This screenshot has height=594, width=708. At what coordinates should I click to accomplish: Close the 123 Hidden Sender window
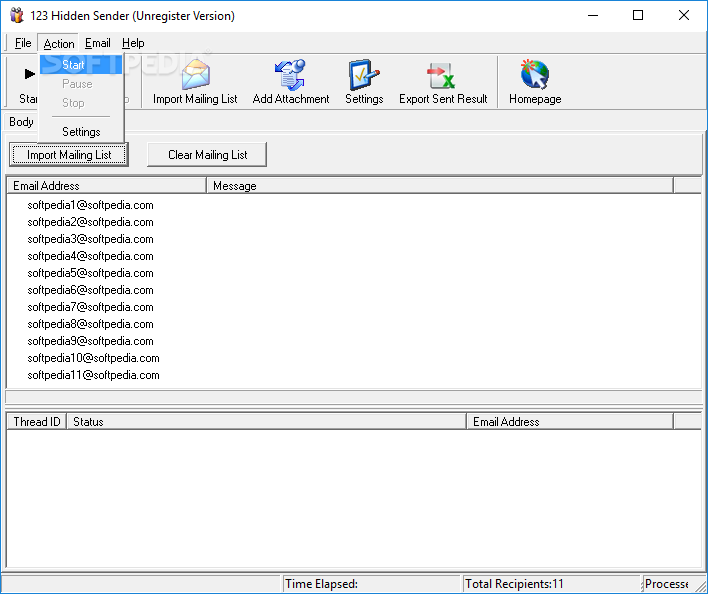point(684,15)
